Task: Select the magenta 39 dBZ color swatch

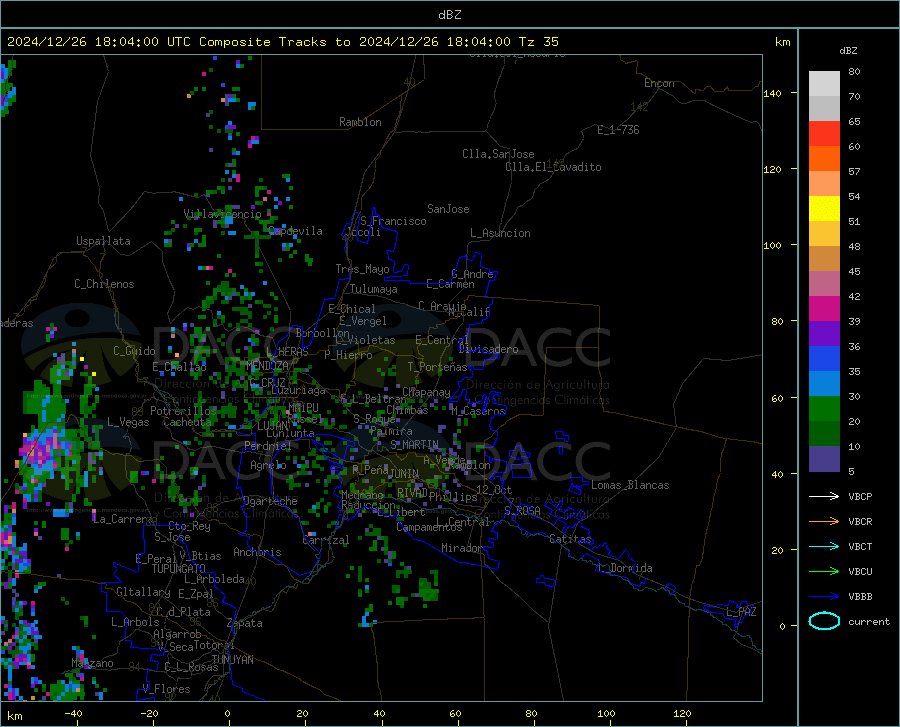Action: pyautogui.click(x=824, y=309)
